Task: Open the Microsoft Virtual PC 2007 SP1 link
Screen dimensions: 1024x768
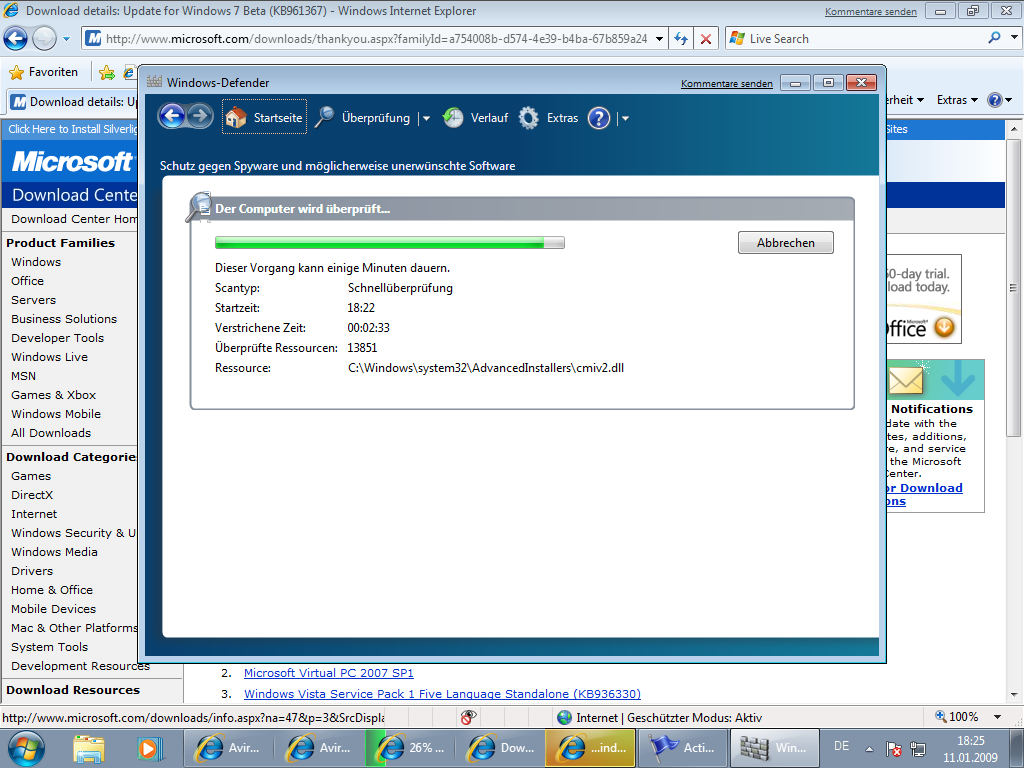Action: click(328, 673)
